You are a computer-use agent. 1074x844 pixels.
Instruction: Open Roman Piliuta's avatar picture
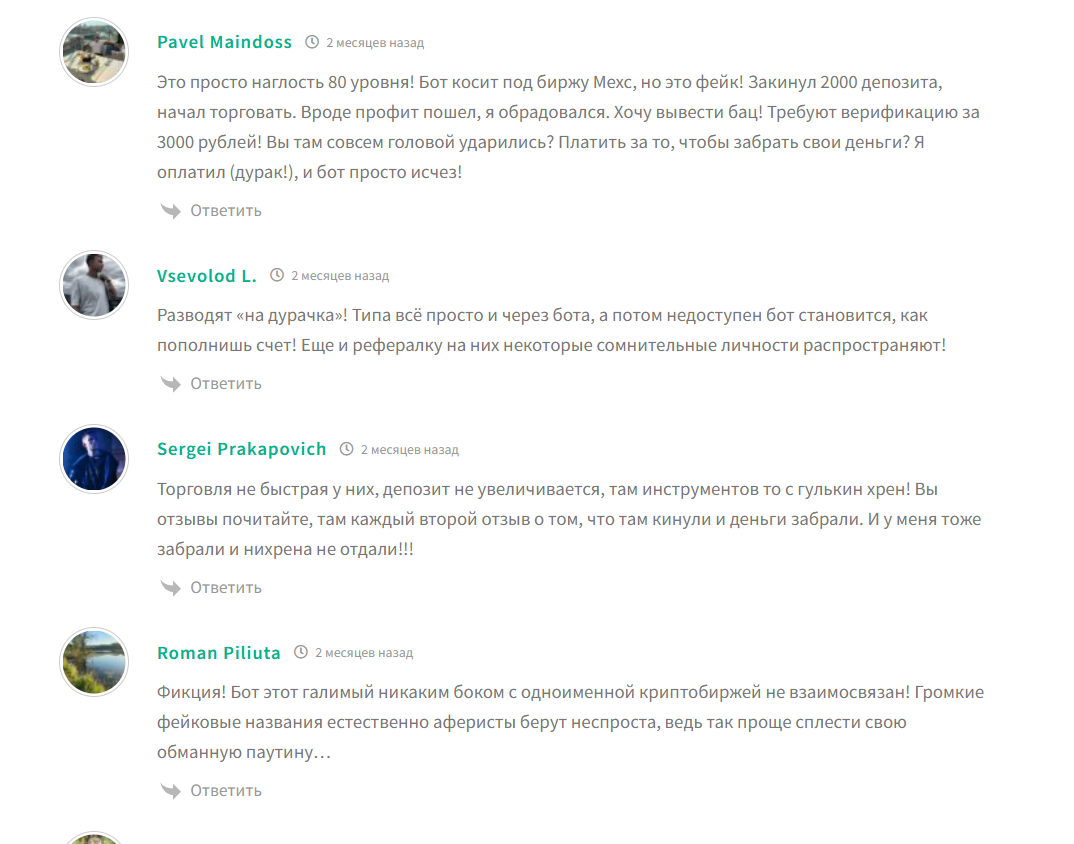(94, 662)
